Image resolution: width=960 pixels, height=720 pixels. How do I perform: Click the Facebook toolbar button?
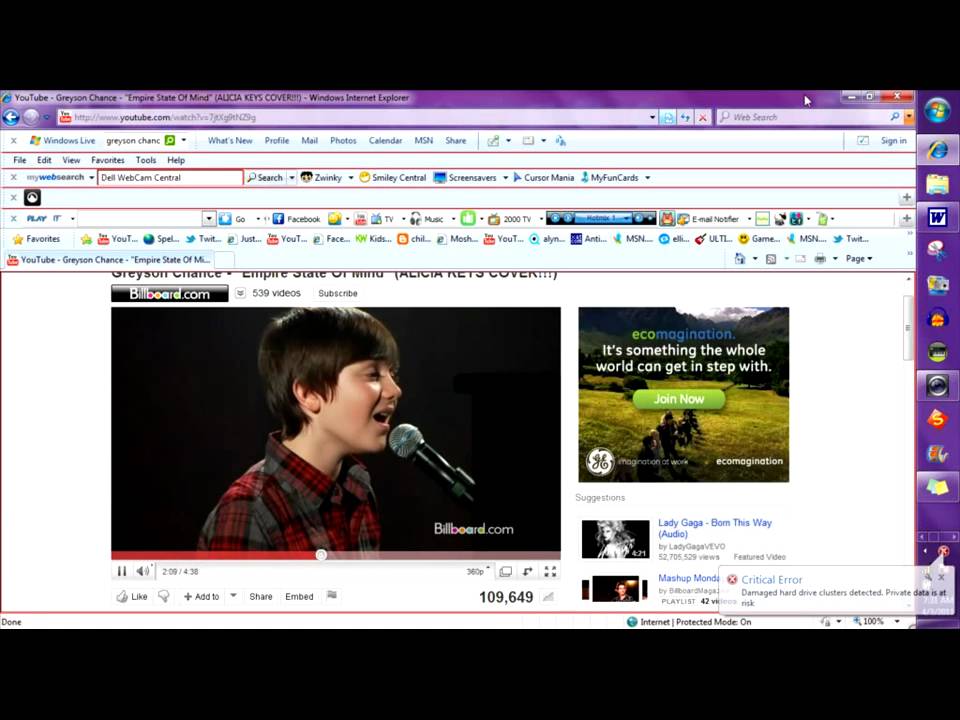pyautogui.click(x=296, y=219)
